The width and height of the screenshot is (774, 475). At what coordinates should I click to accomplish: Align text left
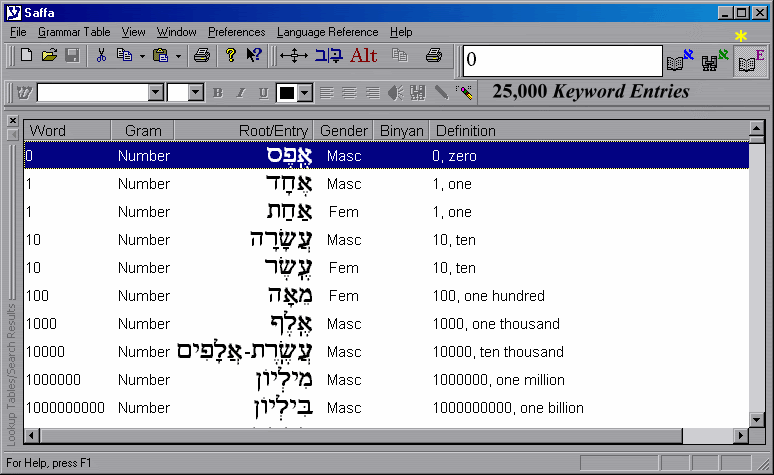pyautogui.click(x=326, y=92)
